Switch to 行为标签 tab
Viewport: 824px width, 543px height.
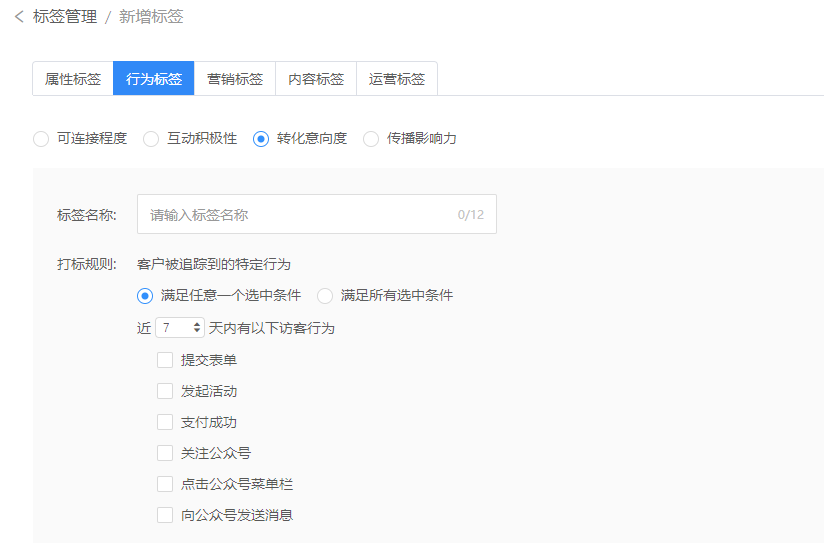point(153,79)
